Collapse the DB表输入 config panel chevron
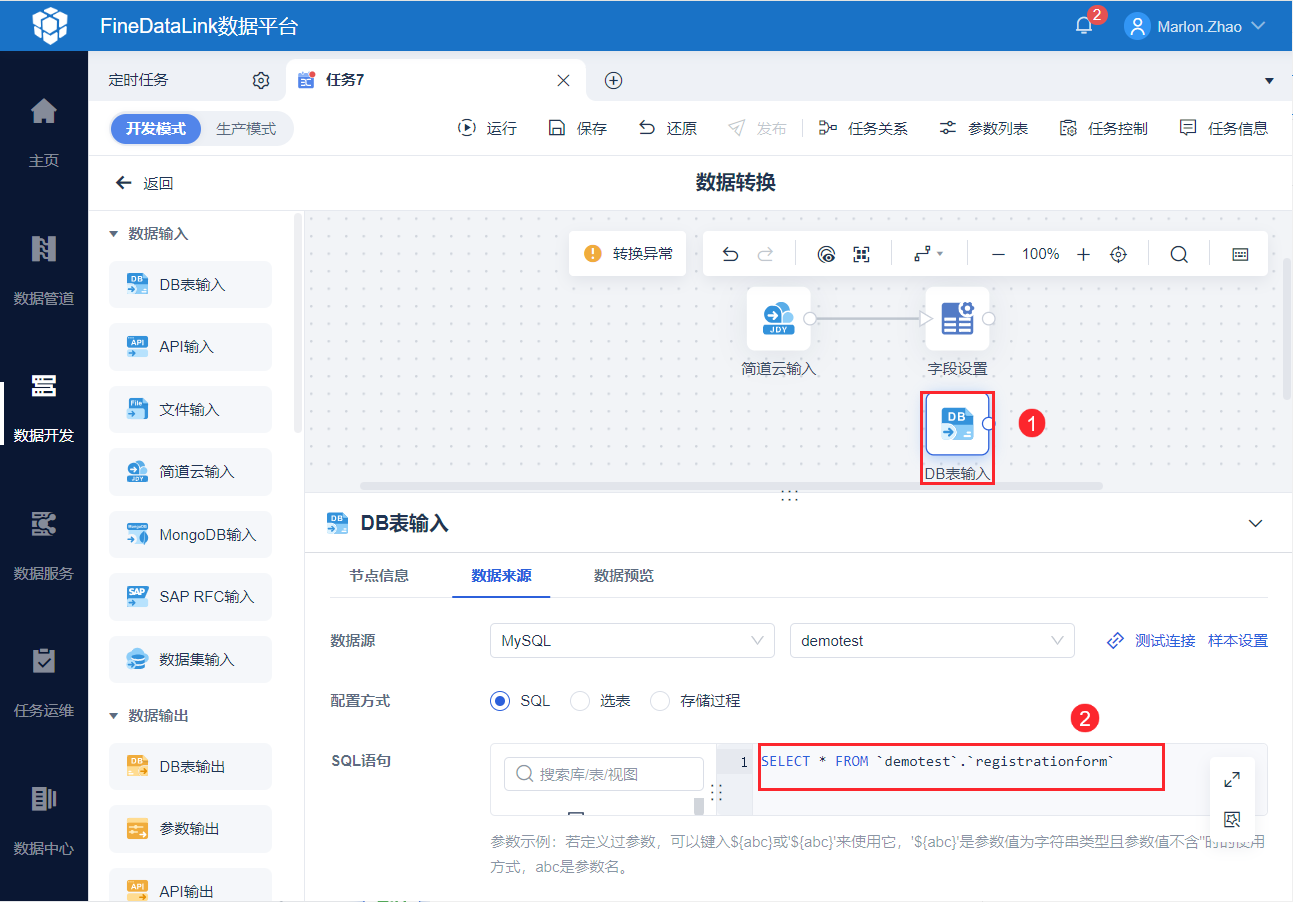 click(x=1256, y=523)
